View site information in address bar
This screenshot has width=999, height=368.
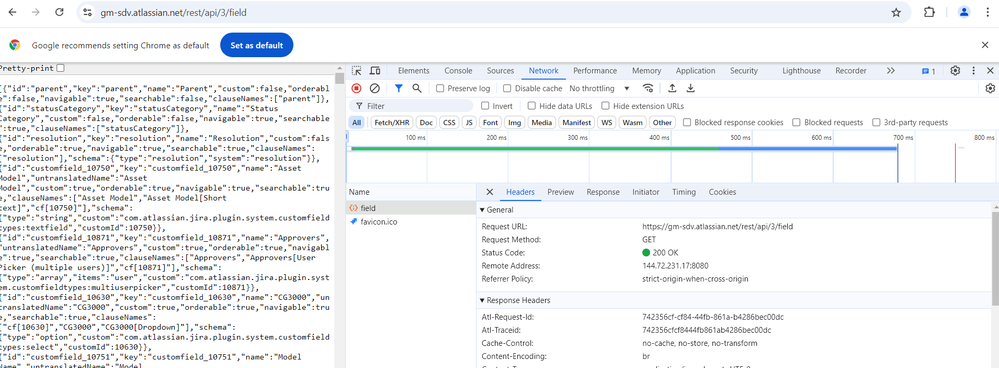pos(88,12)
